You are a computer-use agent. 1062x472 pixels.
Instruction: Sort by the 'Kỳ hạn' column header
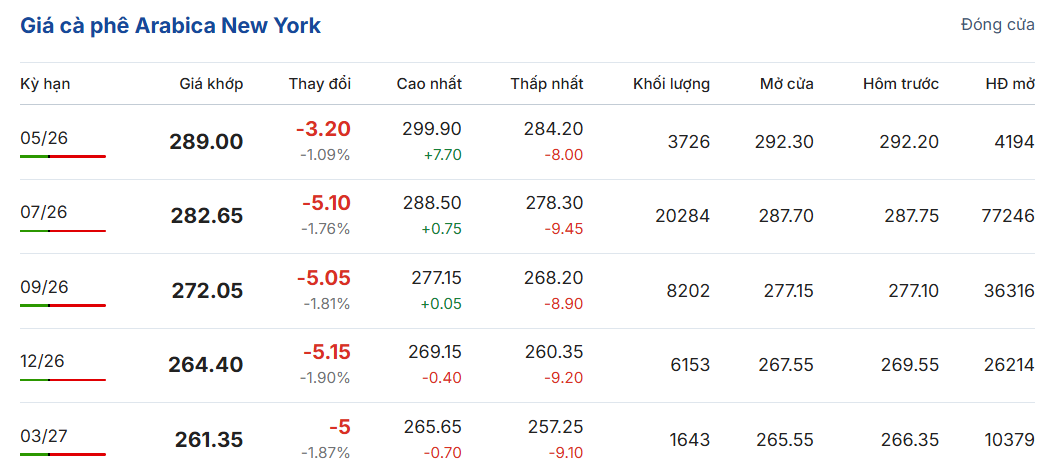pyautogui.click(x=45, y=84)
